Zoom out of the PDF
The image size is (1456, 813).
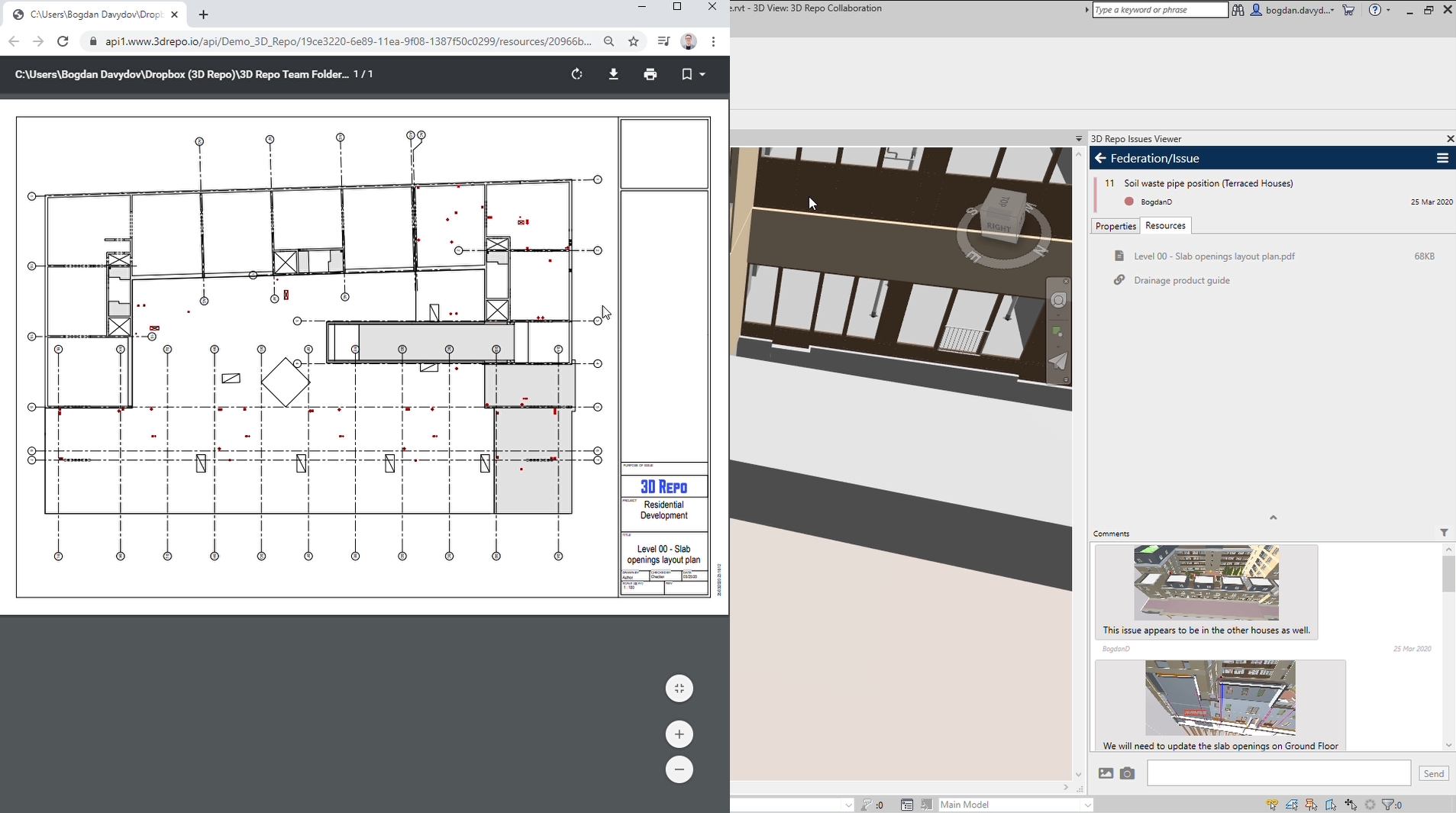pyautogui.click(x=679, y=769)
